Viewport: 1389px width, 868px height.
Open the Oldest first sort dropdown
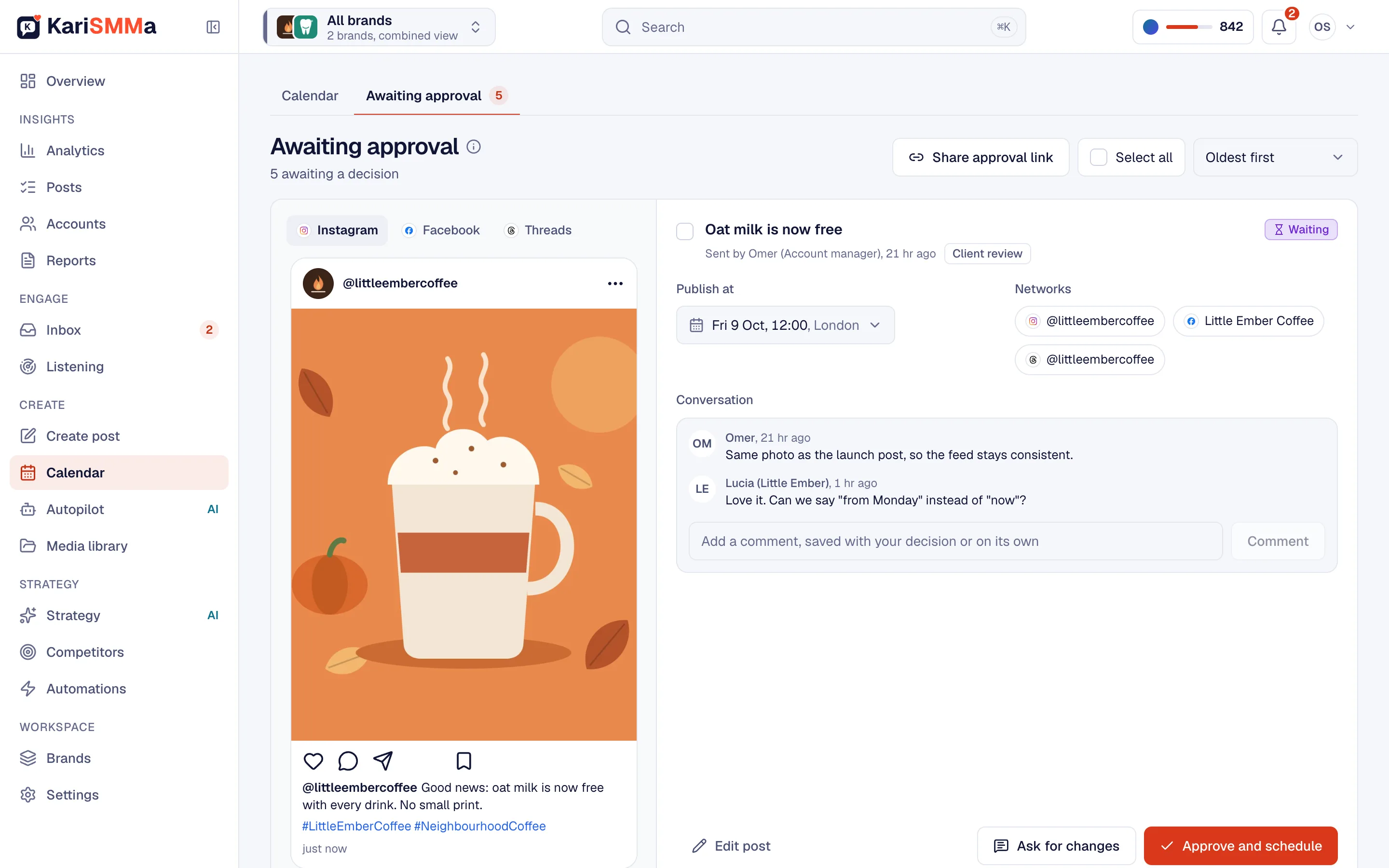point(1275,157)
